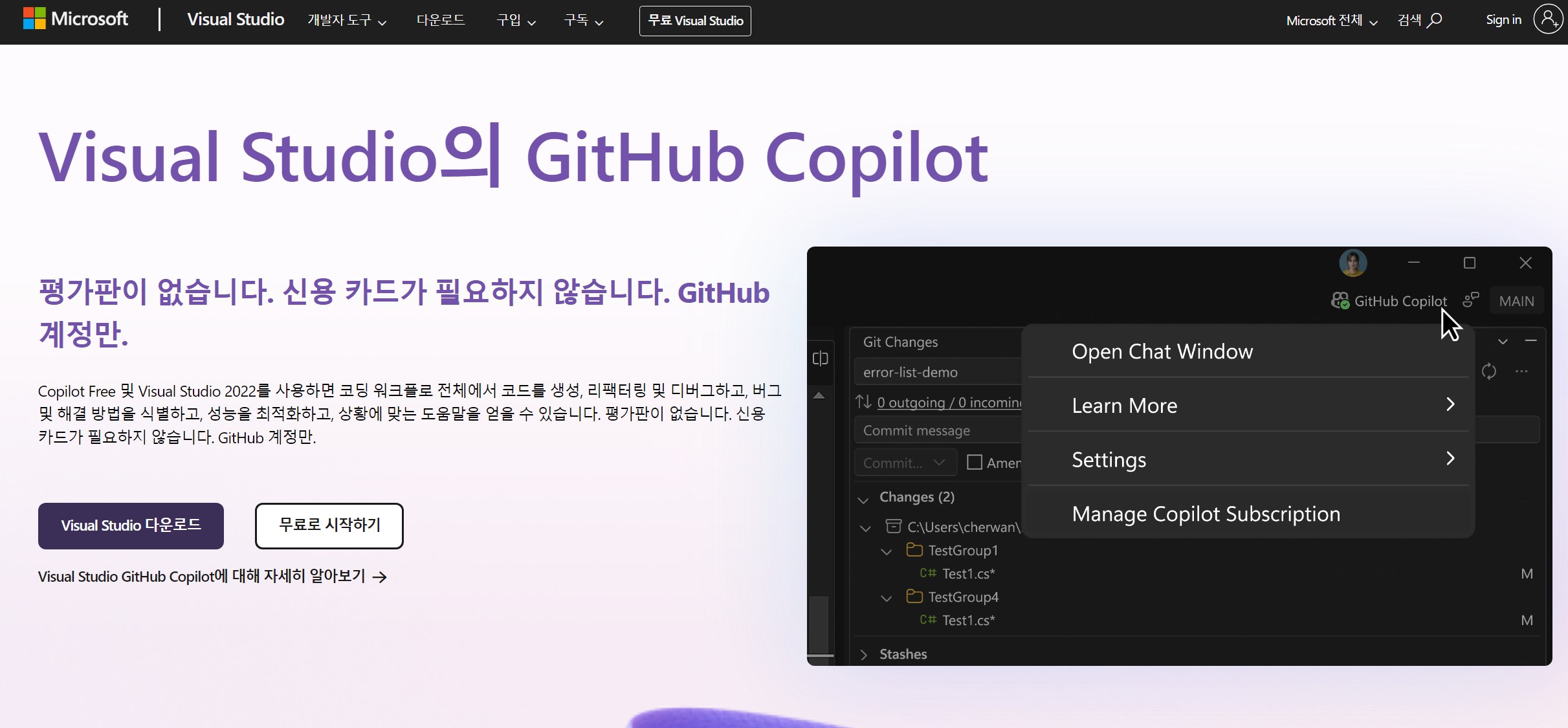Click the Commit message input field

coord(937,431)
